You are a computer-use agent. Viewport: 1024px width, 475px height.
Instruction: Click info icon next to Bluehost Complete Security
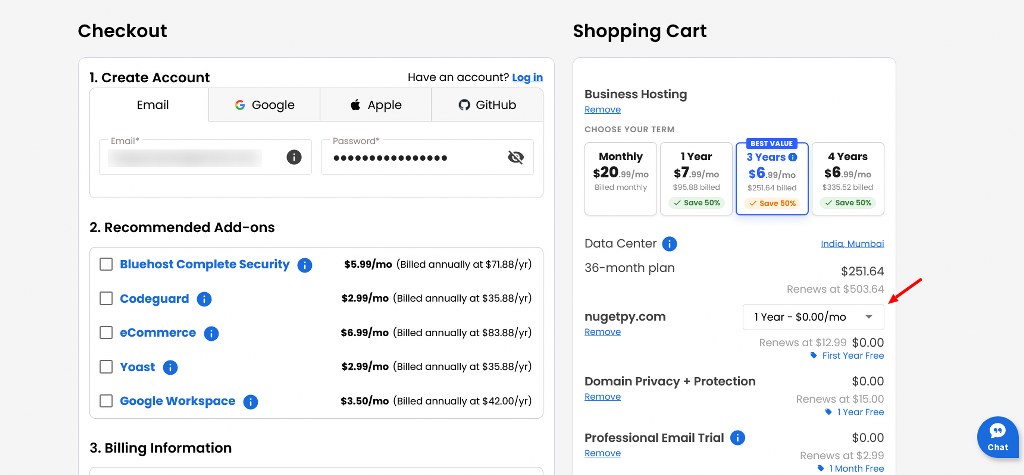[x=304, y=265]
